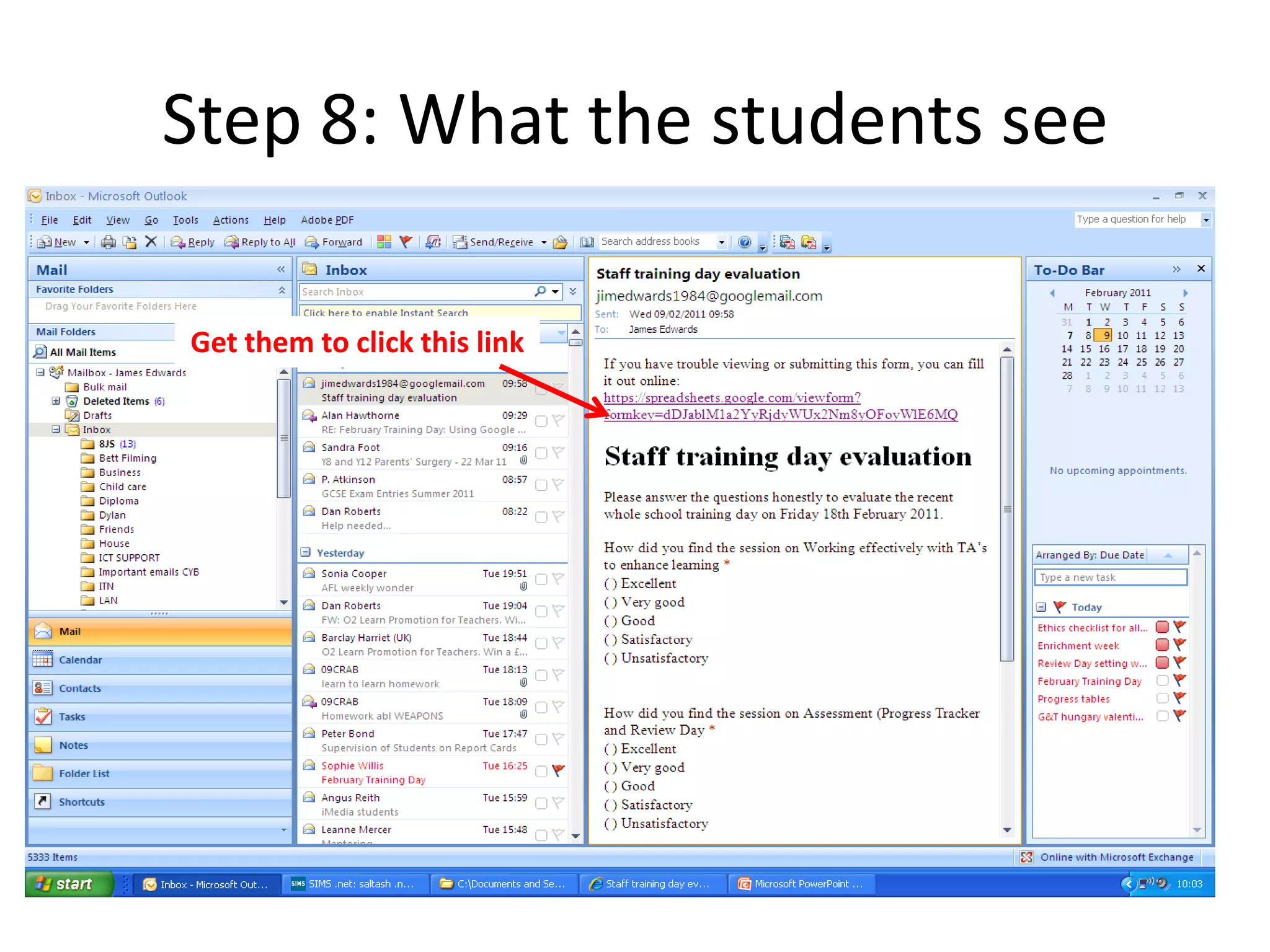
Task: Click the blue Help question mark icon
Action: click(x=745, y=242)
